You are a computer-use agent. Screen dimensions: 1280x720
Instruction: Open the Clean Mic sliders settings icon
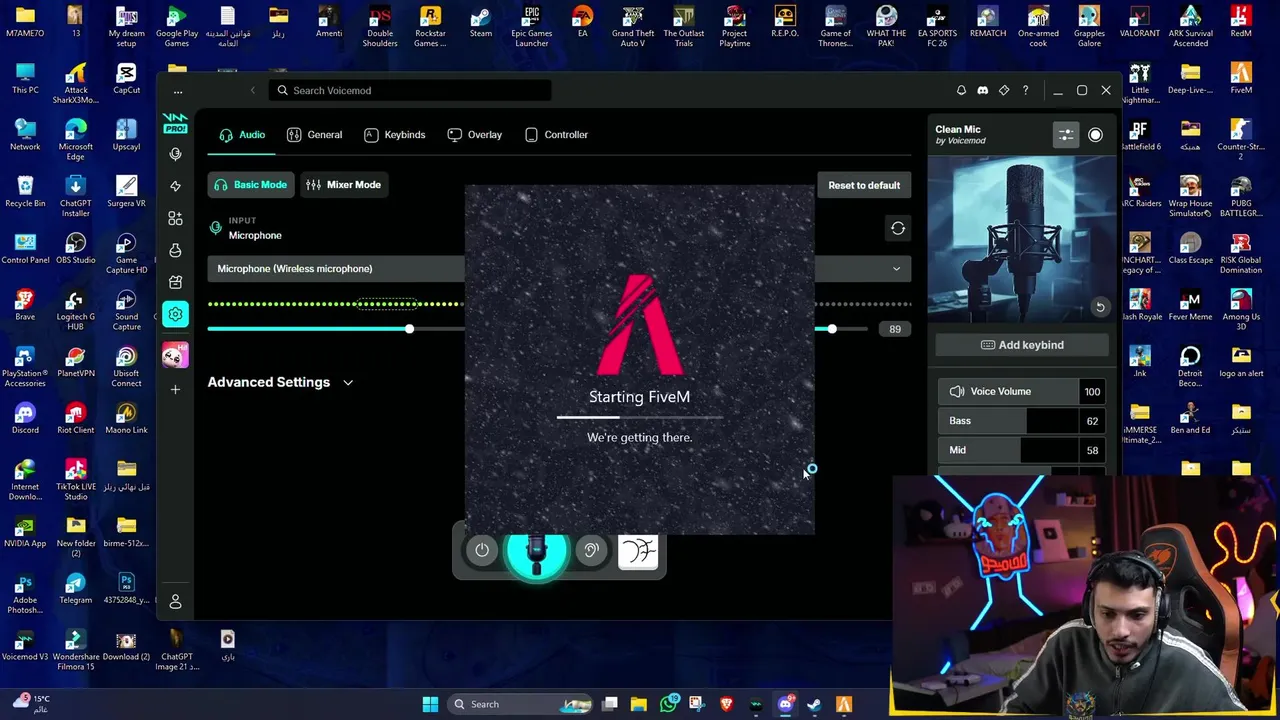click(1066, 135)
